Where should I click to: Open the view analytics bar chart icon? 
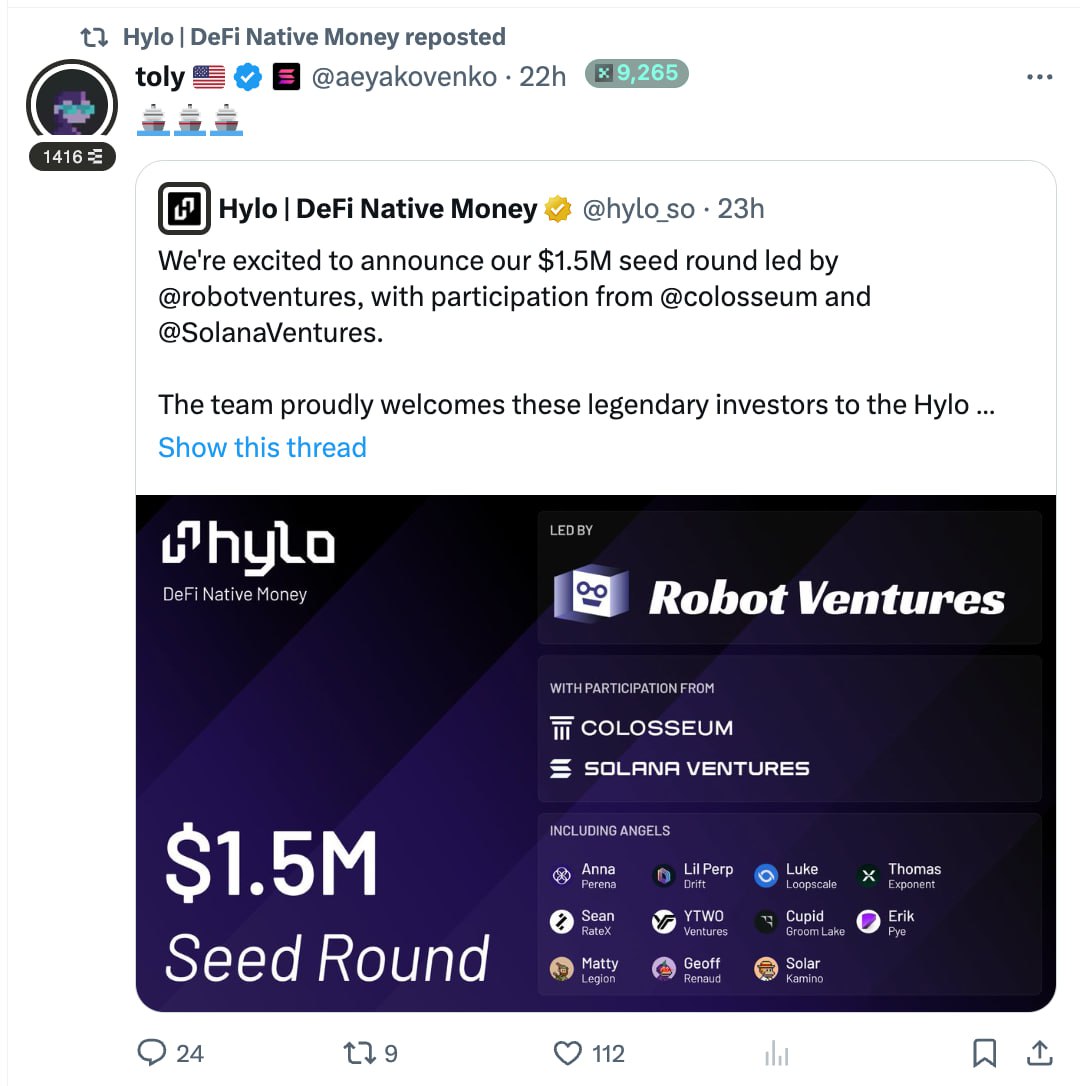(777, 1053)
